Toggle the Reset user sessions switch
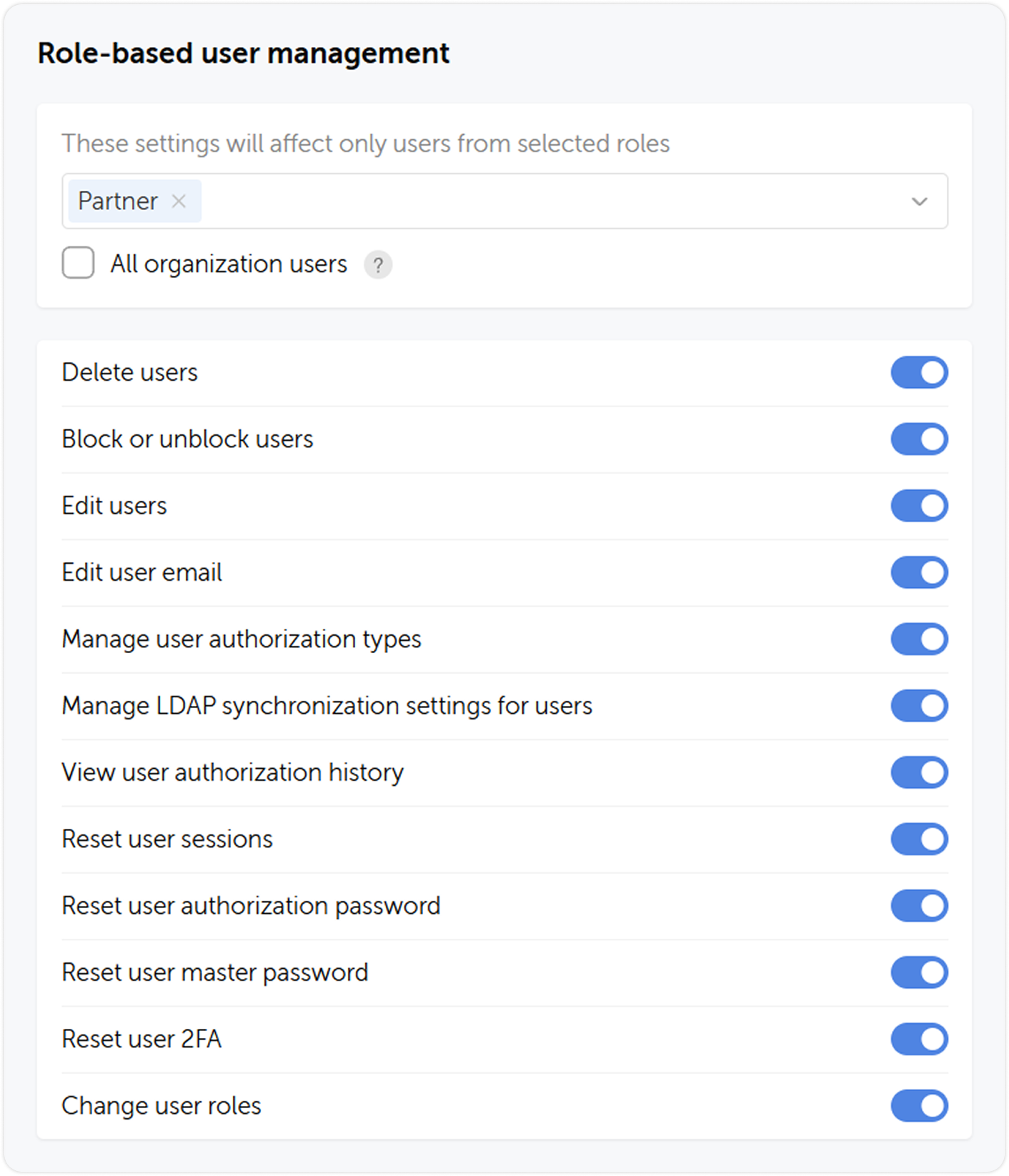The width and height of the screenshot is (1009, 1176). [919, 839]
